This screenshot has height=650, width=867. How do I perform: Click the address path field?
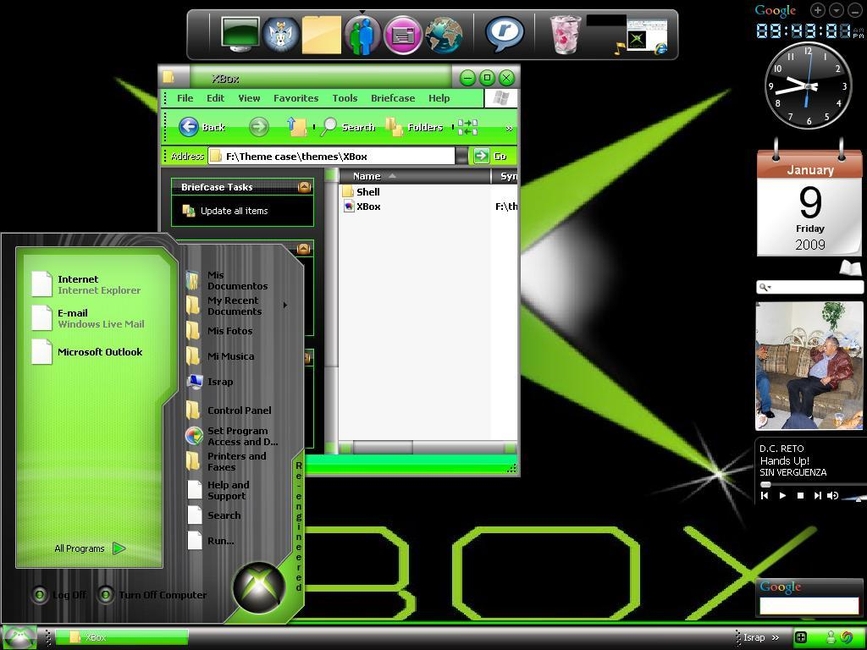click(332, 156)
